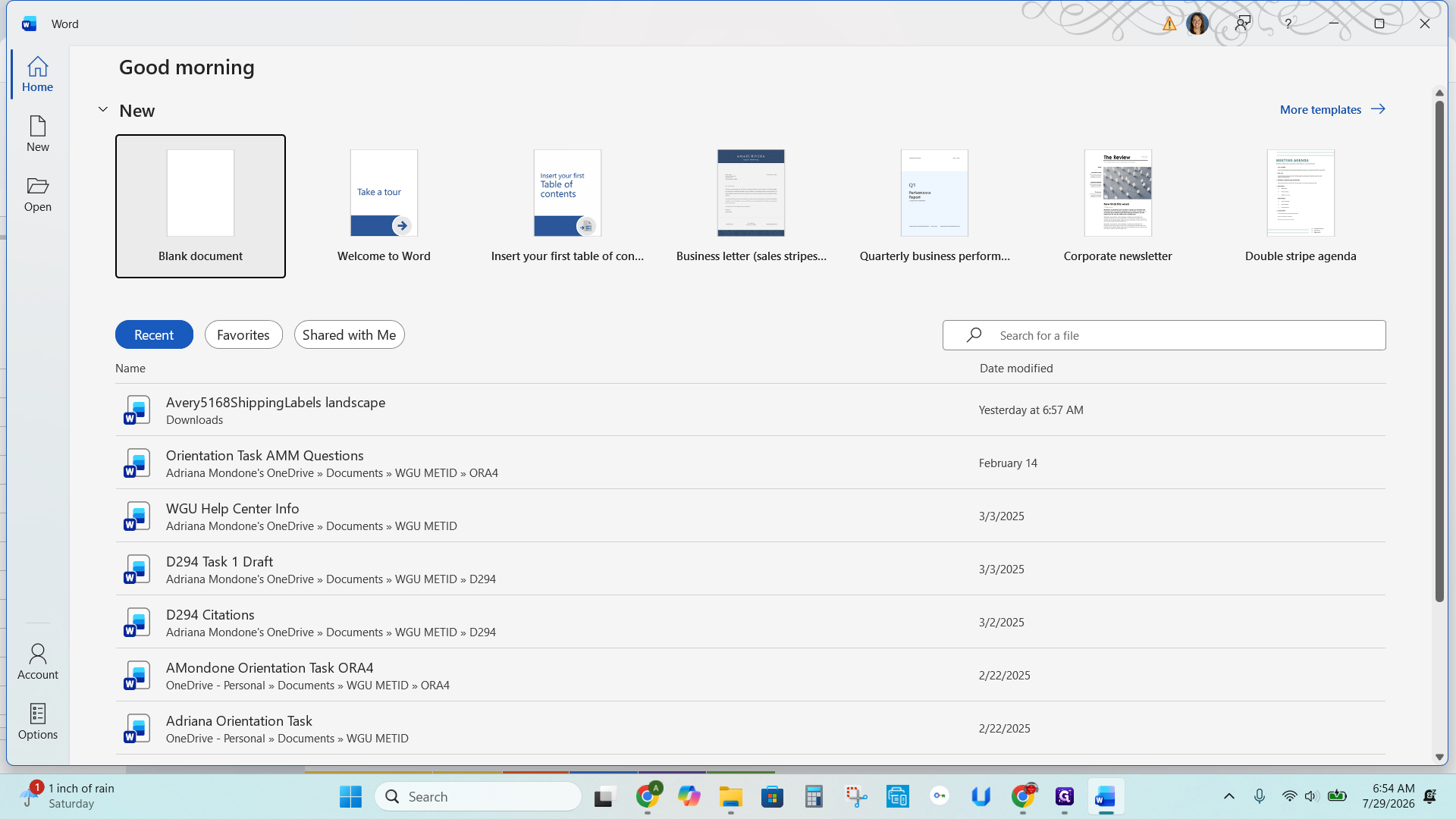Switch to the Shared with Me tab
The width and height of the screenshot is (1456, 819).
coord(349,334)
